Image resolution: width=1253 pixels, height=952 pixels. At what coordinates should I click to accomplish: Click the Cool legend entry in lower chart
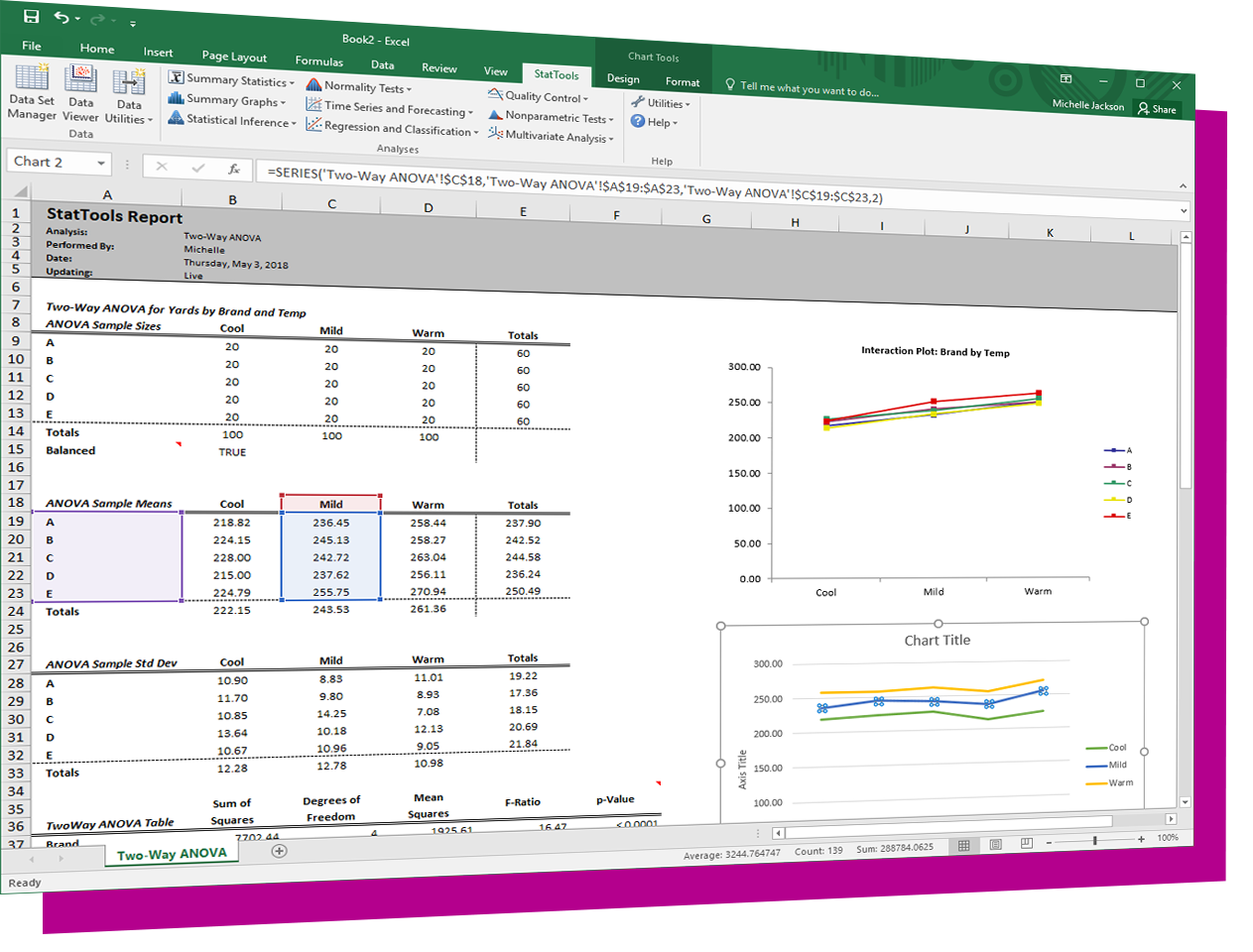(1106, 748)
